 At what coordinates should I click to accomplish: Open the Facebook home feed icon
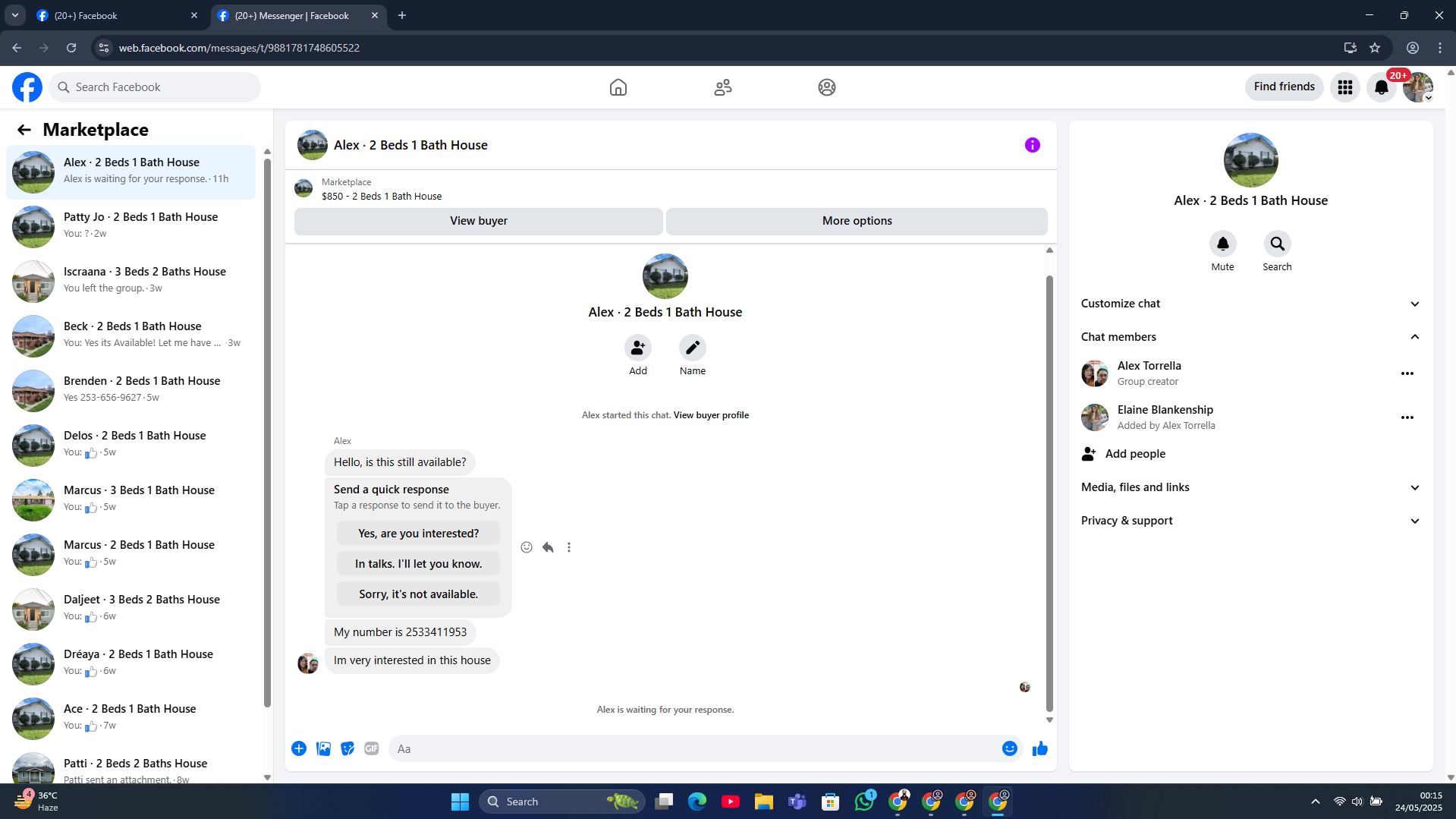618,87
